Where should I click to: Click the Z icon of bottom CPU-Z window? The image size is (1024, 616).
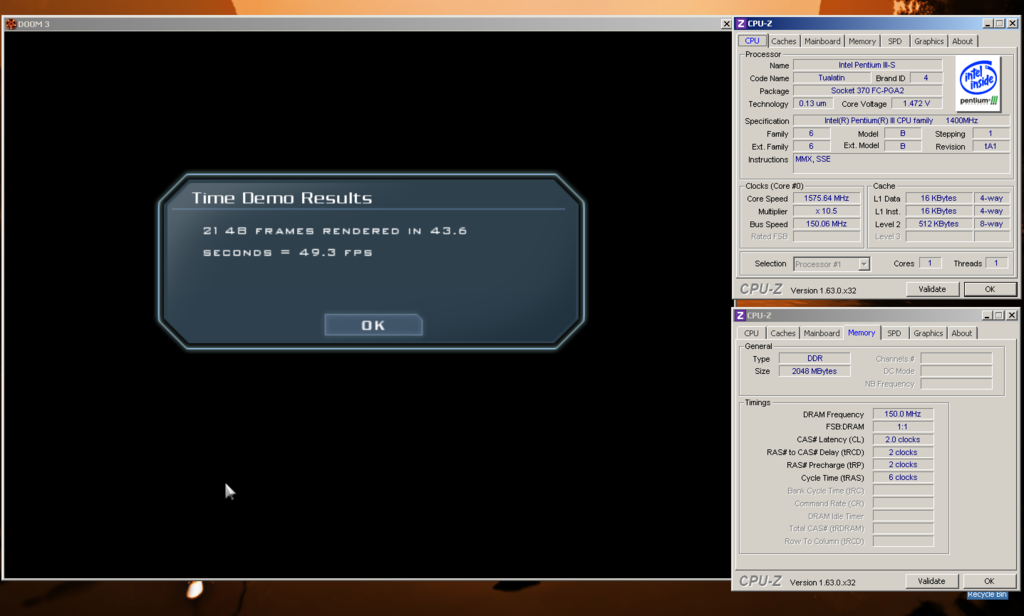(x=740, y=316)
